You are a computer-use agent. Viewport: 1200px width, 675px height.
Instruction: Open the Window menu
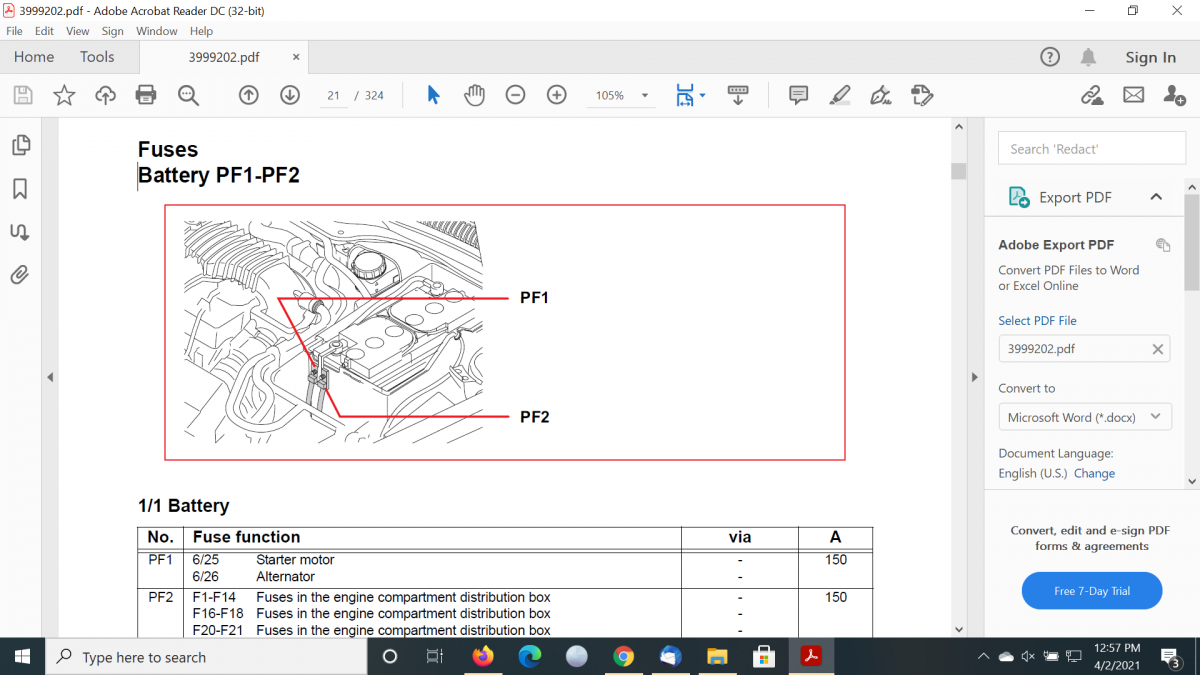[157, 31]
